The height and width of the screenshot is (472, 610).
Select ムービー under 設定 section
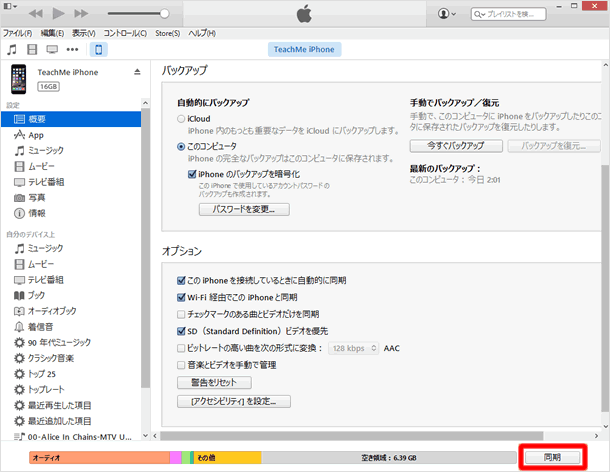pyautogui.click(x=71, y=167)
